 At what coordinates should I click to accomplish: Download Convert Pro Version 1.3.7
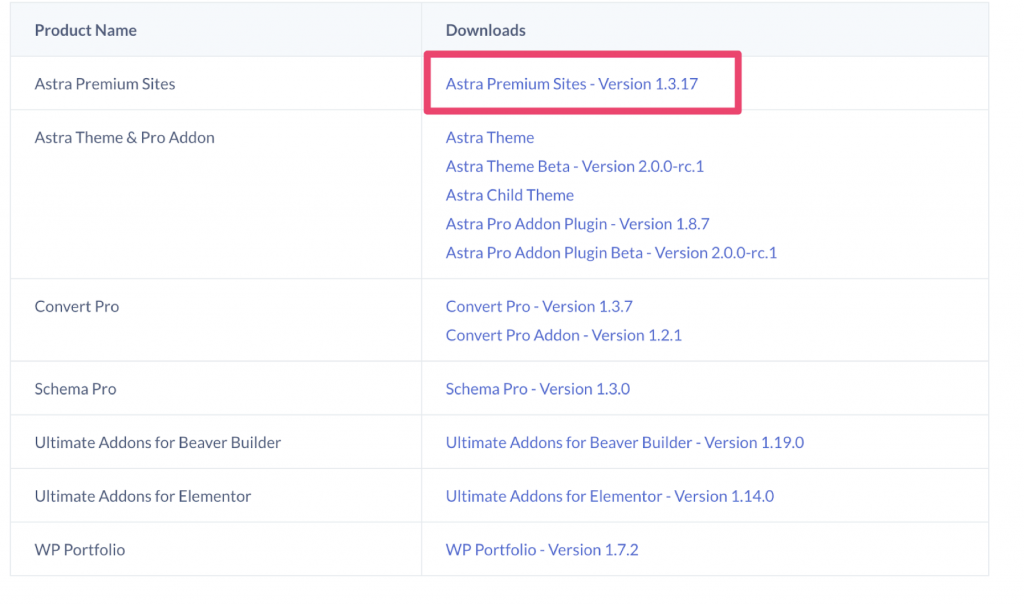point(539,306)
